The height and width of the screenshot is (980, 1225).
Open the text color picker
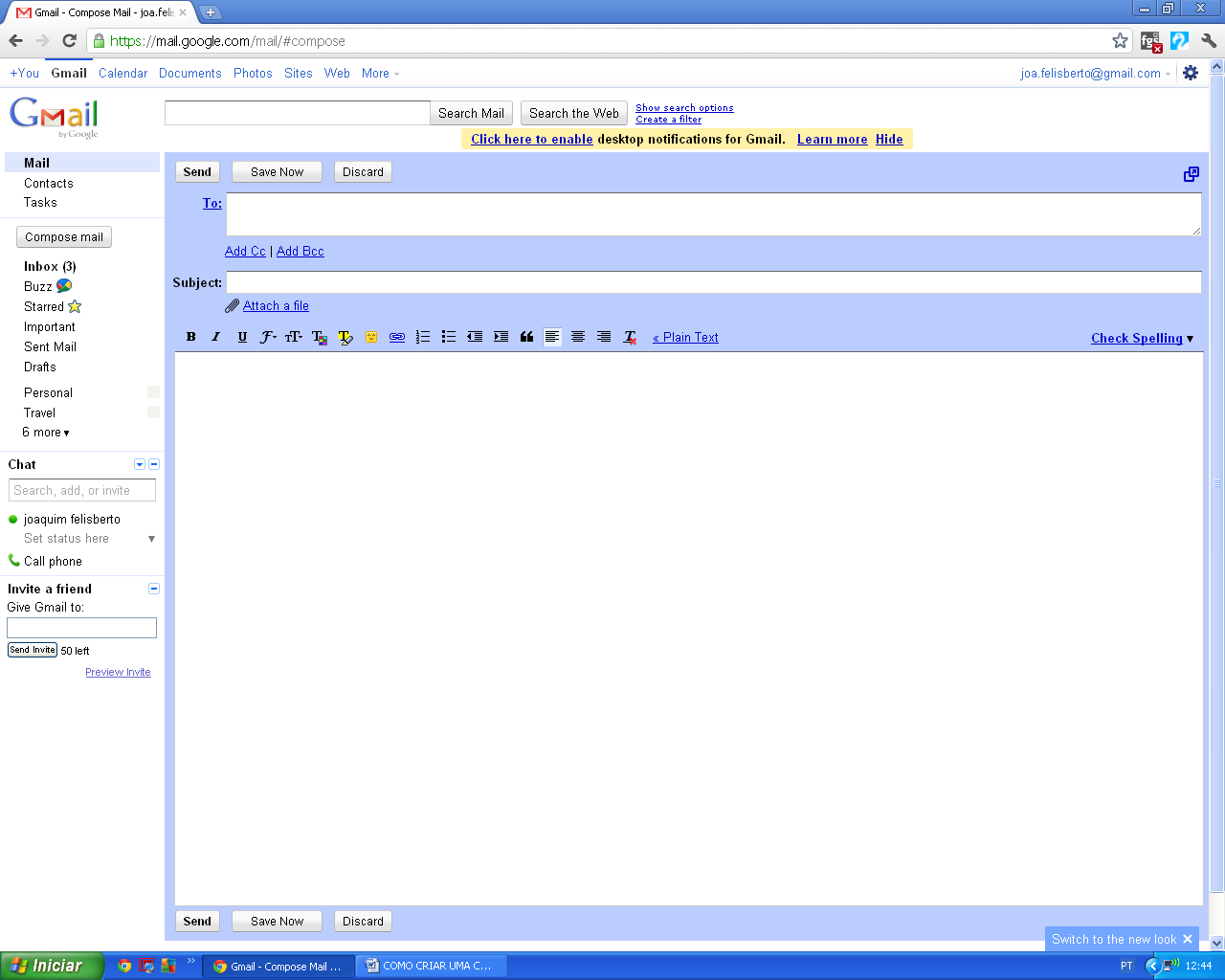coord(320,337)
